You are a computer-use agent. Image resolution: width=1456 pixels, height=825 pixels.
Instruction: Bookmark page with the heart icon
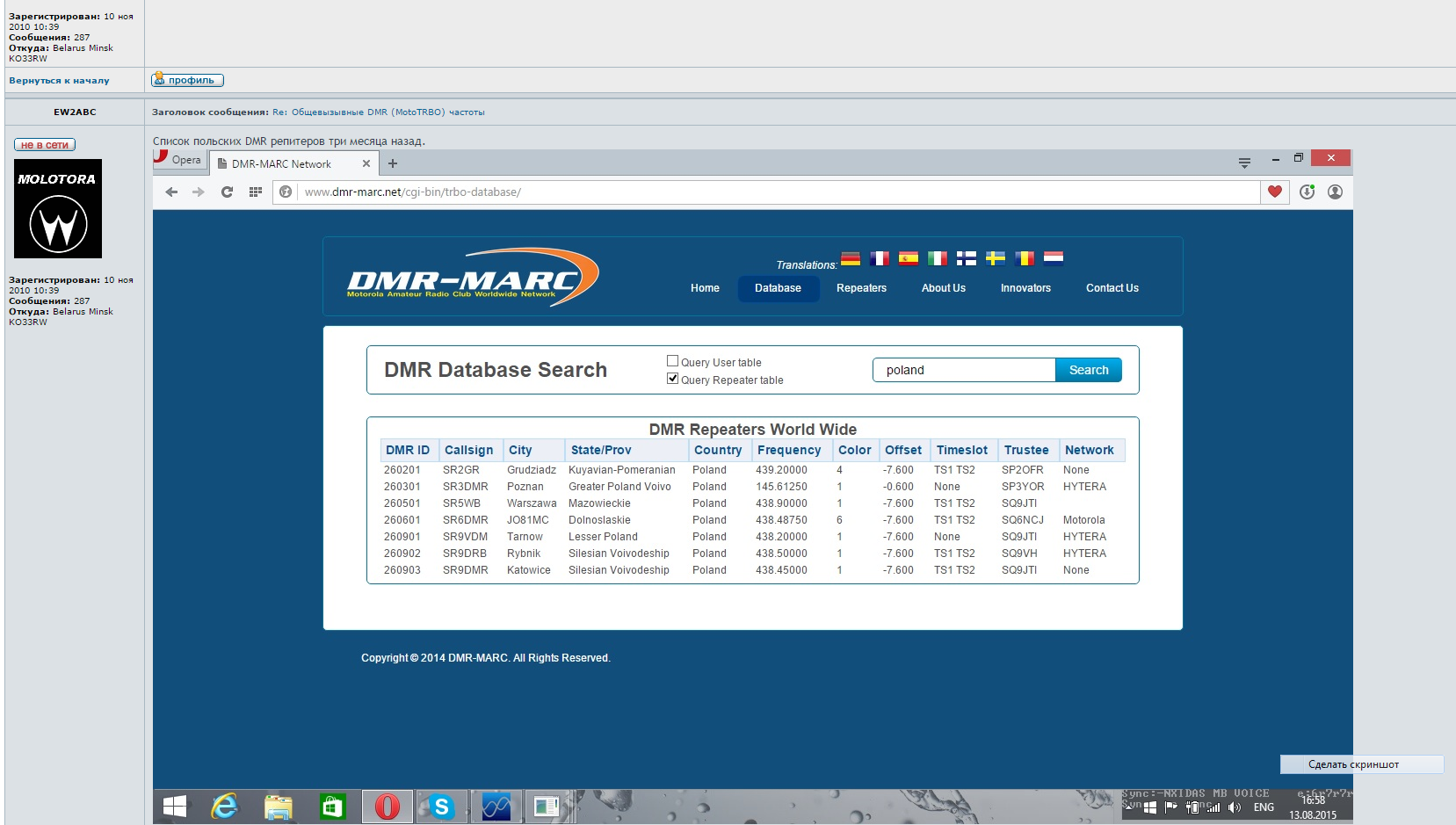tap(1275, 192)
